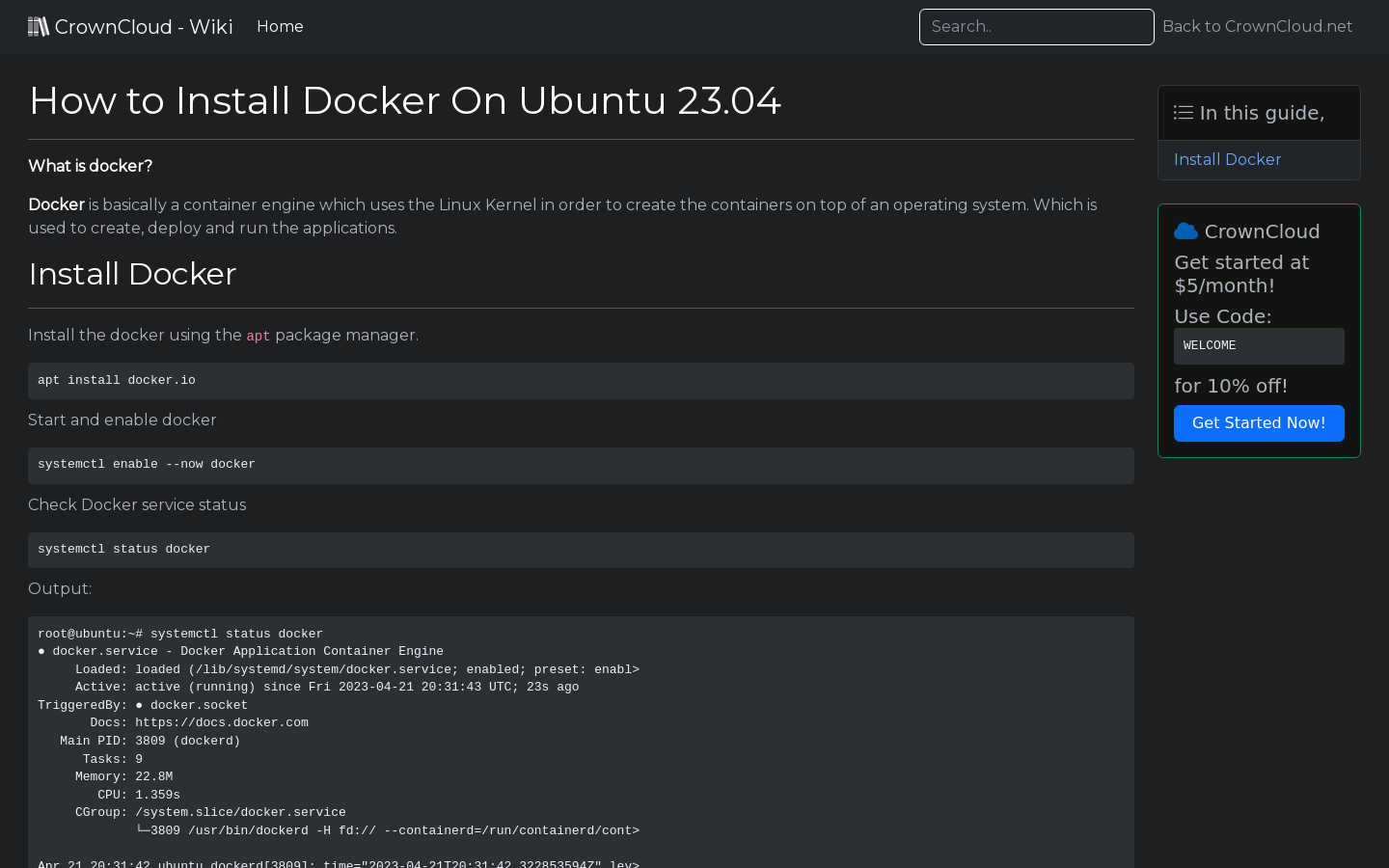
Task: Click the standalone systemctl status docker command block
Action: click(581, 550)
